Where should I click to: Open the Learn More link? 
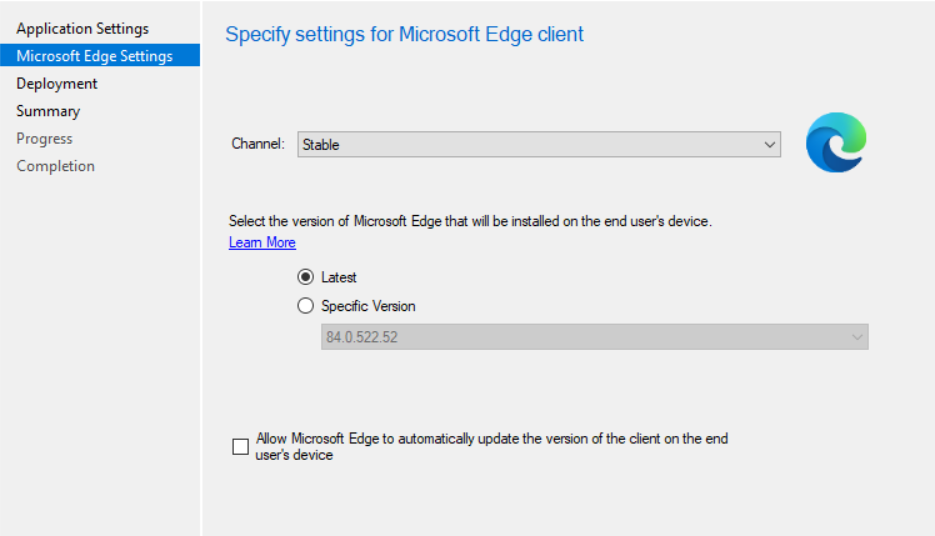tap(262, 243)
